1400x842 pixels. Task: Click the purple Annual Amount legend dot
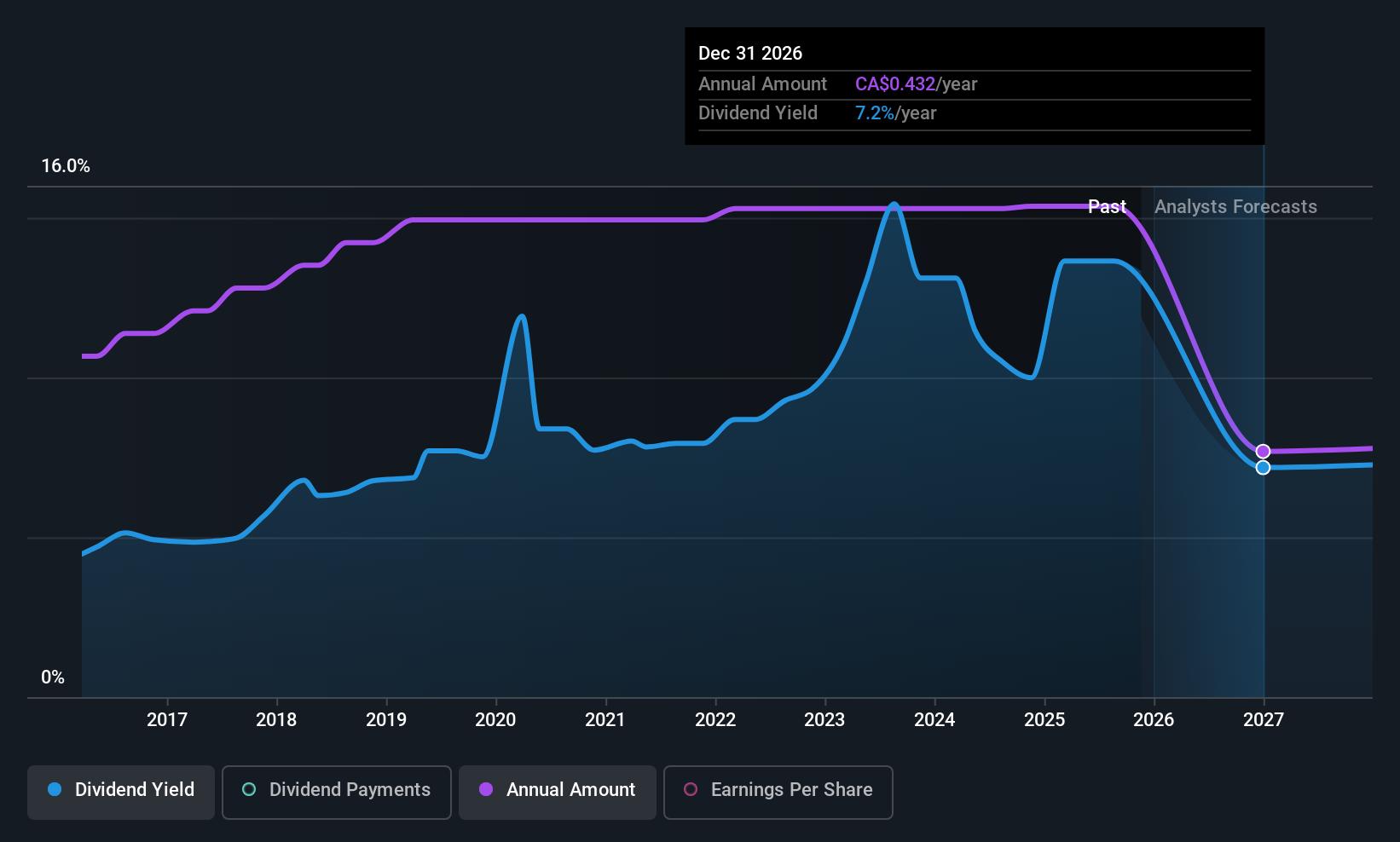[485, 789]
